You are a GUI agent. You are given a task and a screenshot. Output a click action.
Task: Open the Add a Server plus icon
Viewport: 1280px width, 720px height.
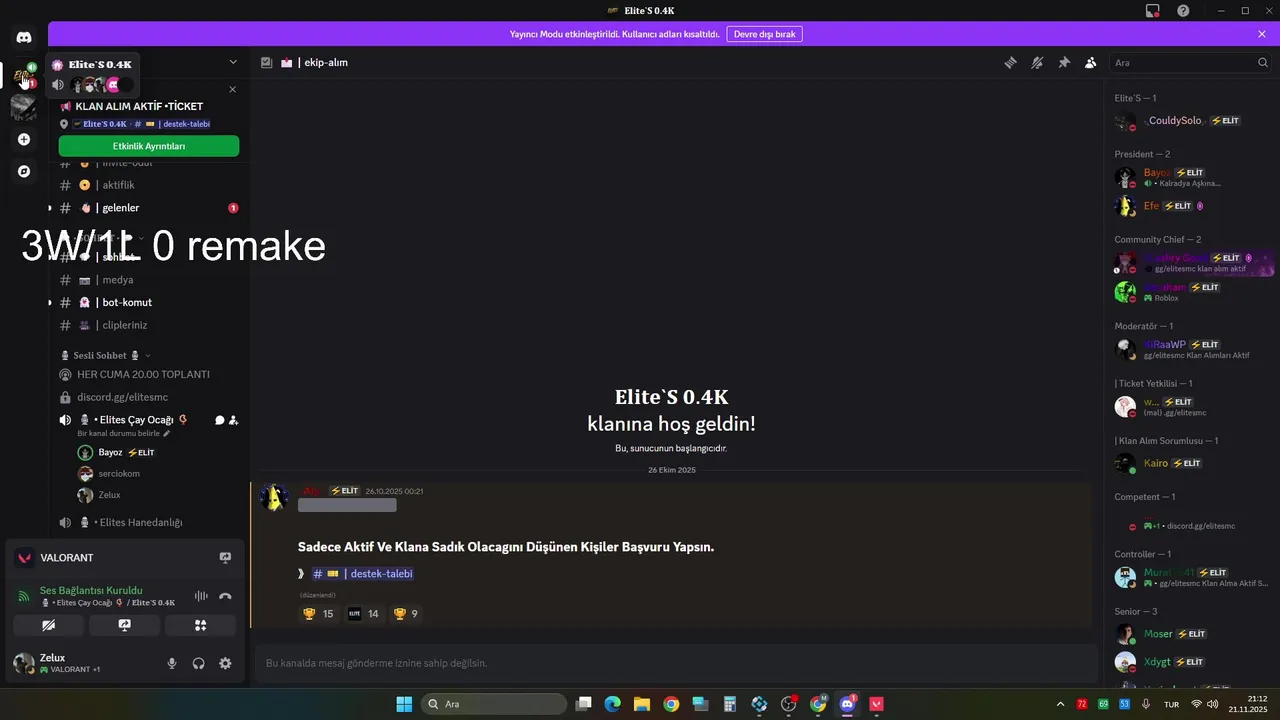tap(24, 139)
